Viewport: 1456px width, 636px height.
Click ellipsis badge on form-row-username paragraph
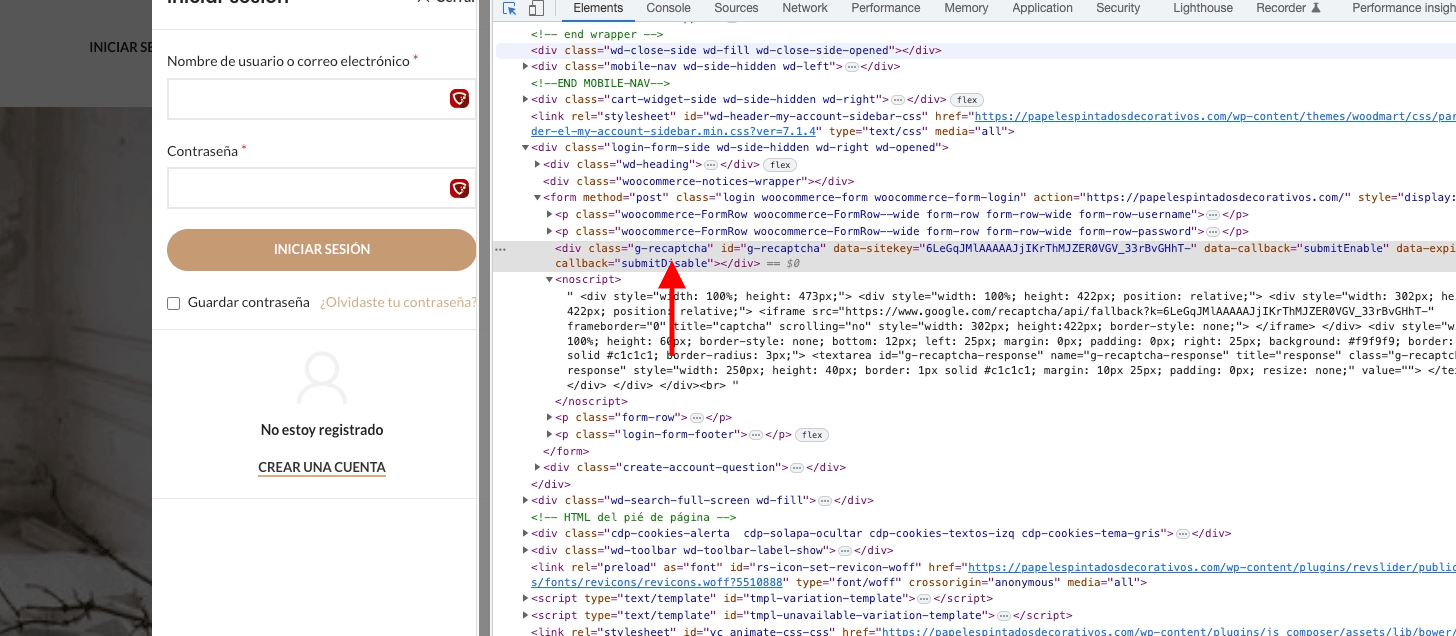[1212, 215]
